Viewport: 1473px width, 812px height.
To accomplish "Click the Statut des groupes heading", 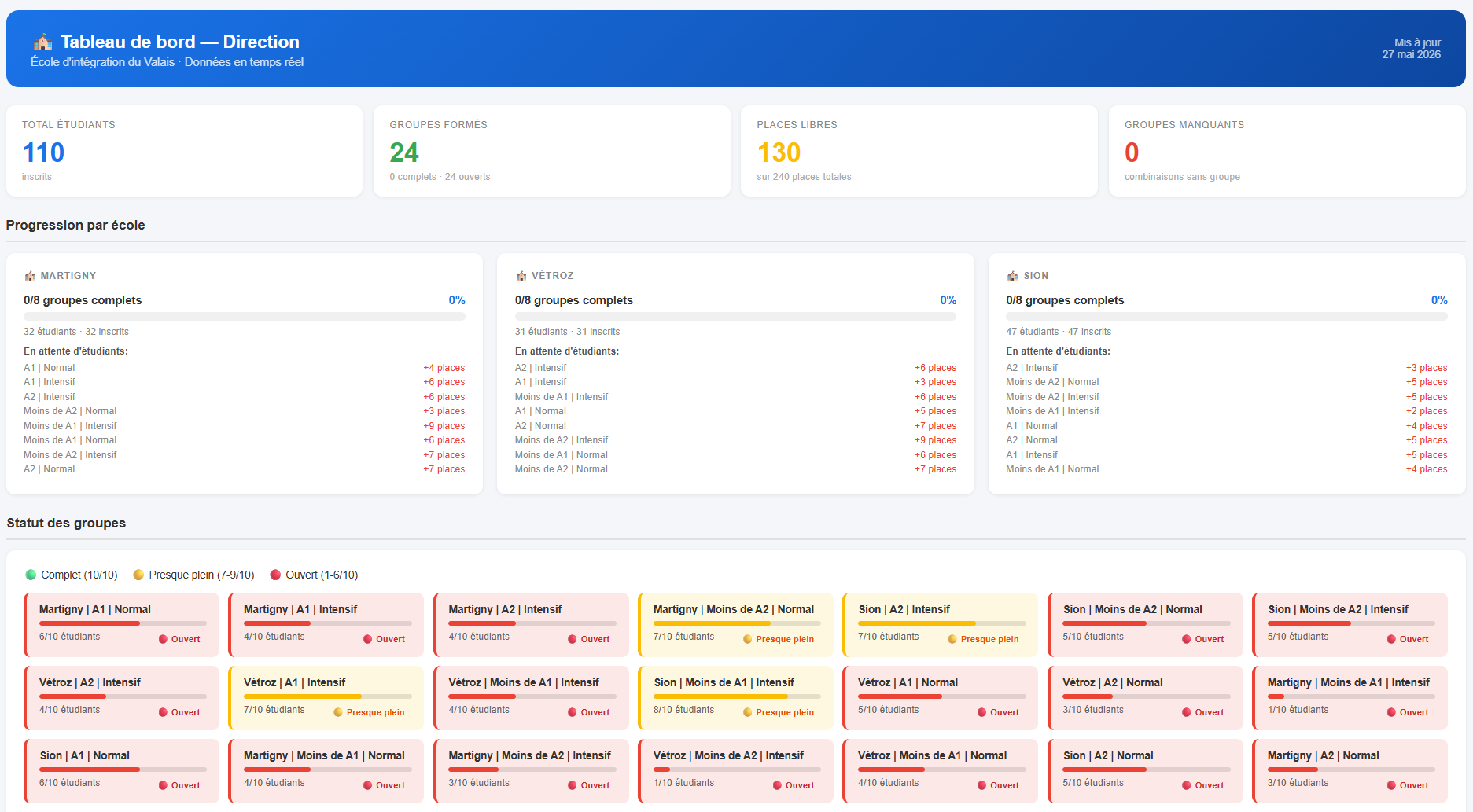I will (x=66, y=523).
